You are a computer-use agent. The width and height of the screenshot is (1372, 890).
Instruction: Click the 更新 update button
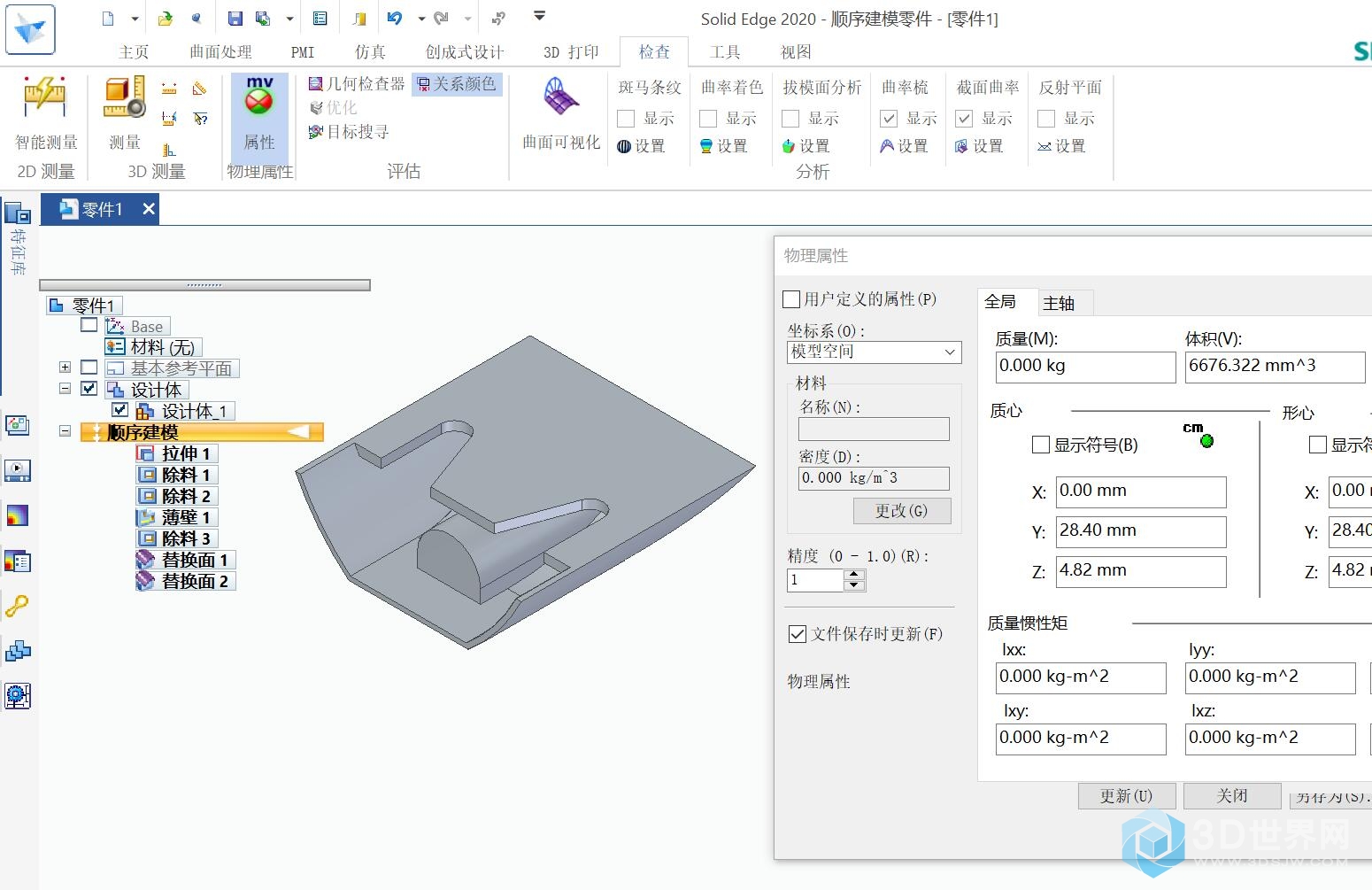(1126, 796)
